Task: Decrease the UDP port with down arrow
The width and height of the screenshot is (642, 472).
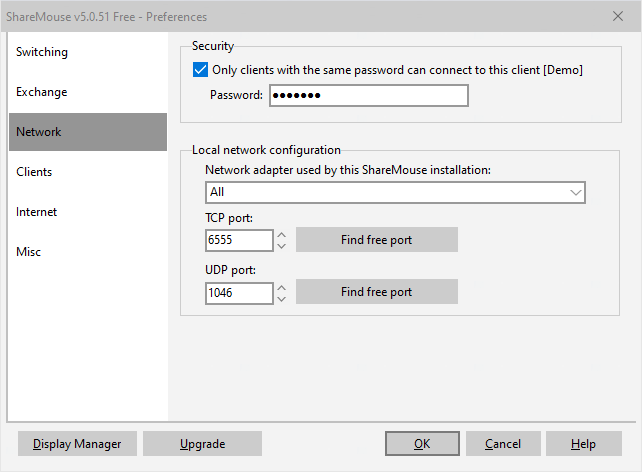Action: [x=281, y=299]
